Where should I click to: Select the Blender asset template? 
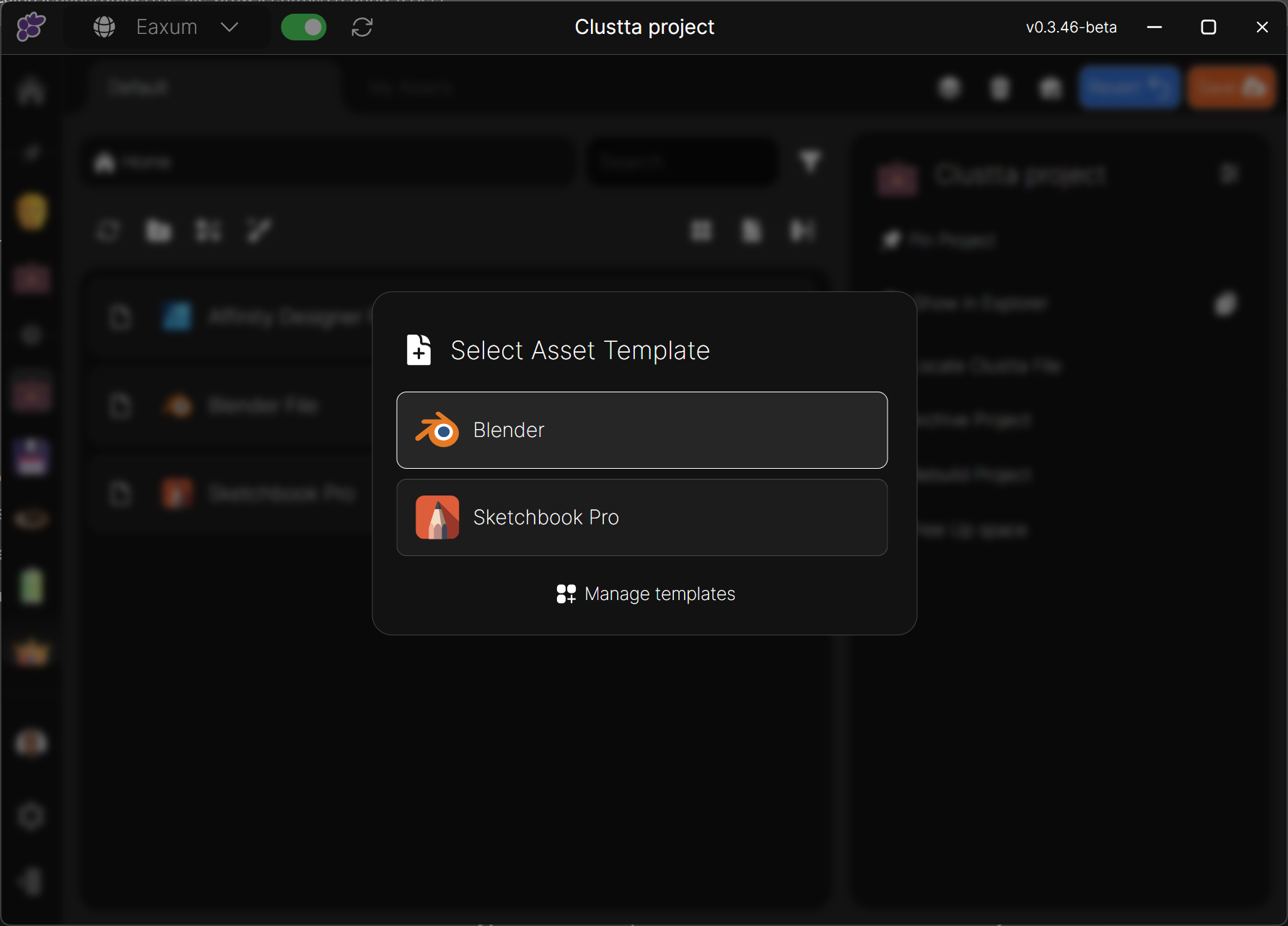[x=641, y=431]
